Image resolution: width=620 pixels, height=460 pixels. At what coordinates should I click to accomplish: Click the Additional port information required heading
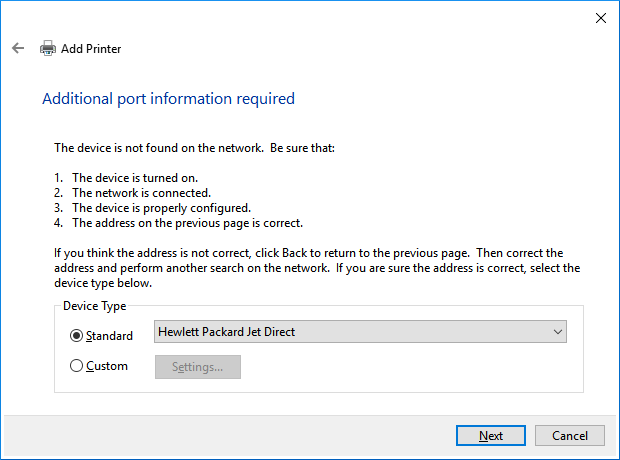coord(168,99)
